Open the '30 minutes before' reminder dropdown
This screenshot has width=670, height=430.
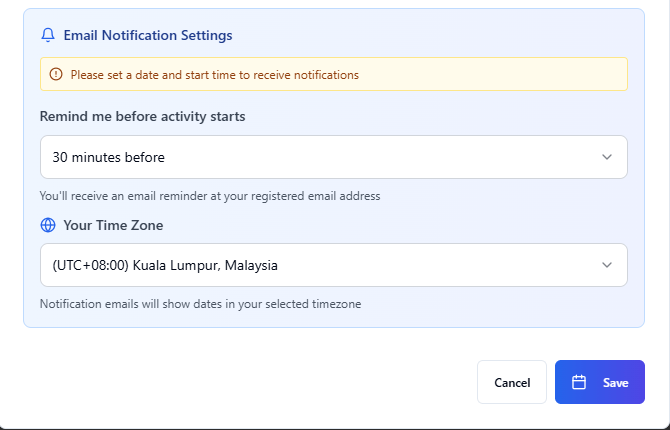coord(334,157)
